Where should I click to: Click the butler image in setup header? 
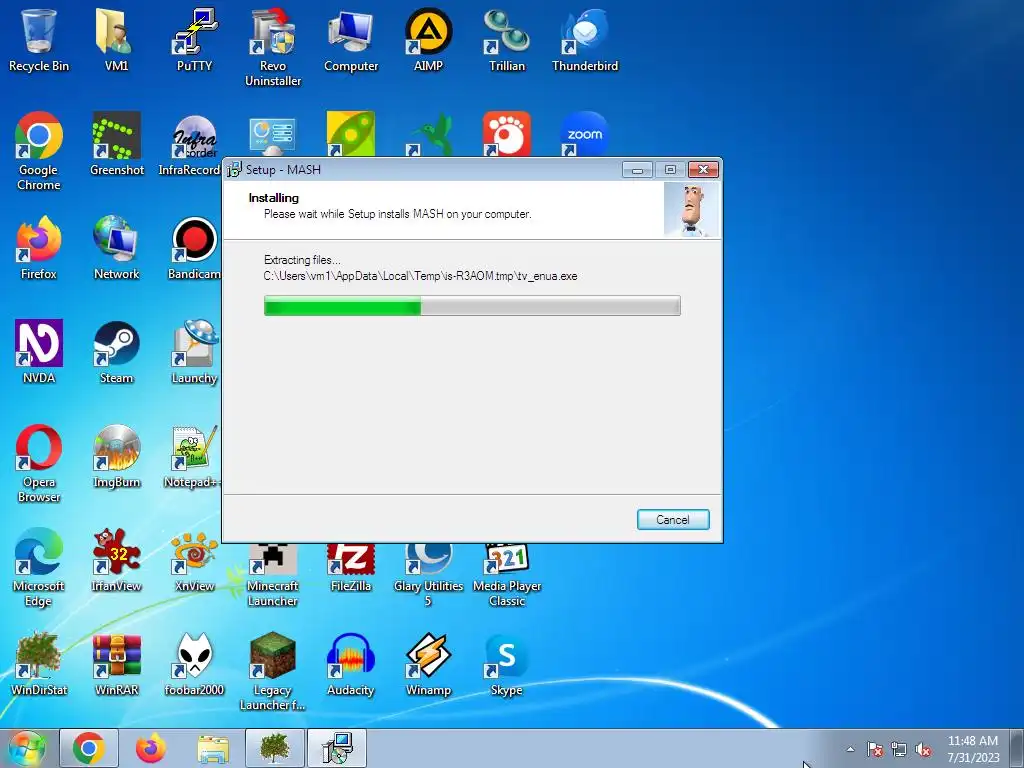coord(692,210)
